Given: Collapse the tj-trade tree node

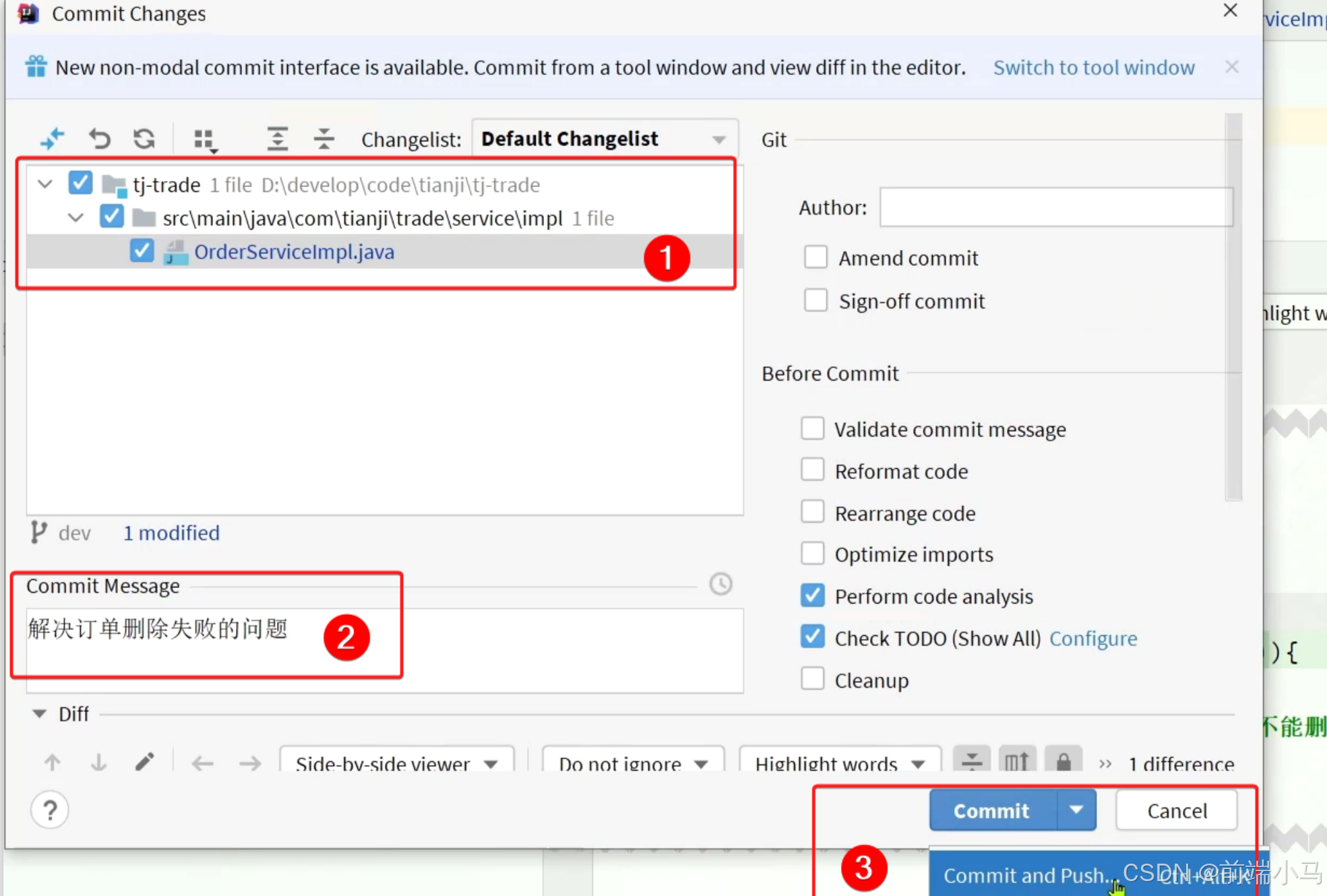Looking at the screenshot, I should click(45, 184).
